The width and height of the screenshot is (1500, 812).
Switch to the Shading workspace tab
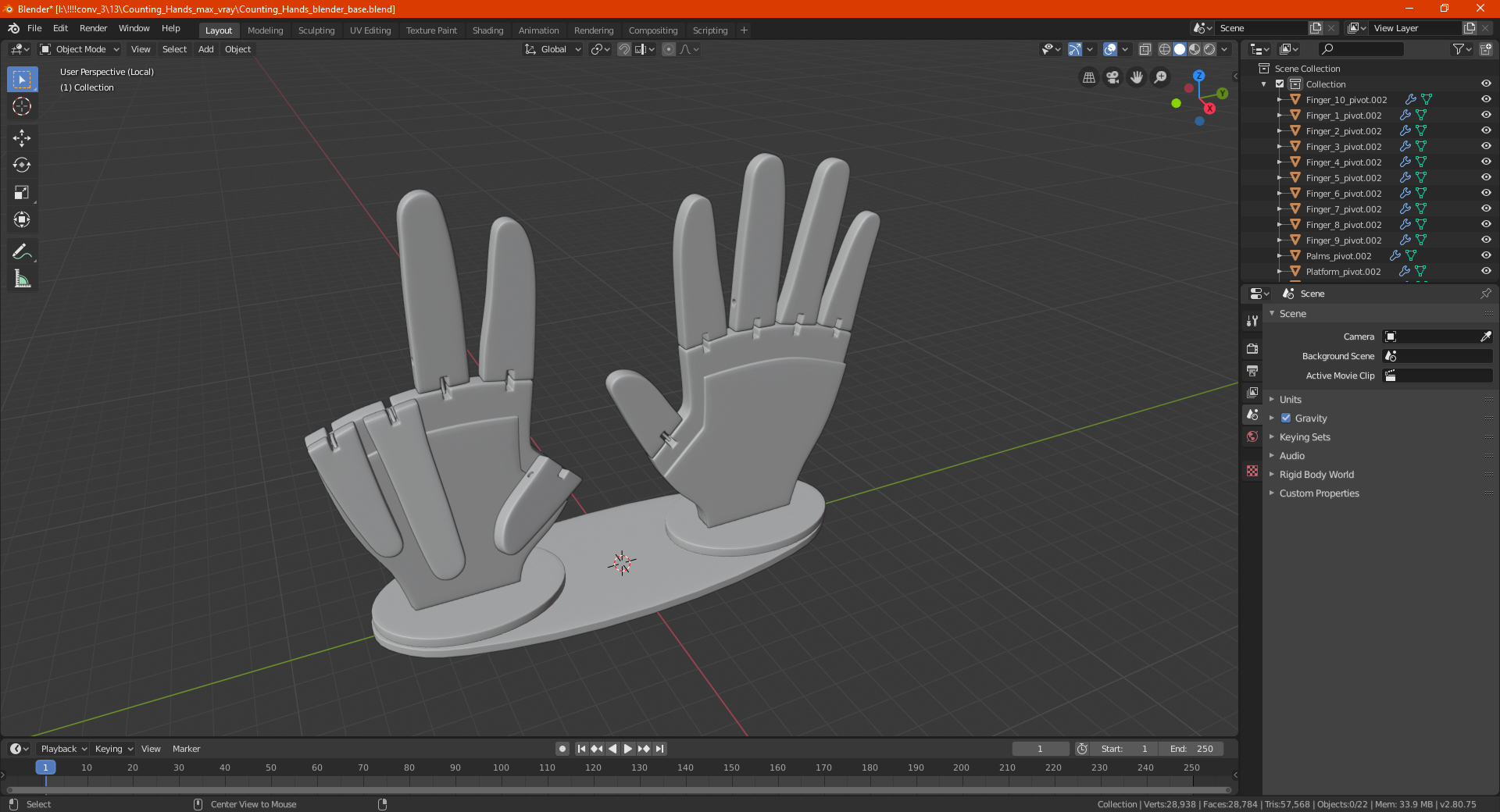coord(487,30)
